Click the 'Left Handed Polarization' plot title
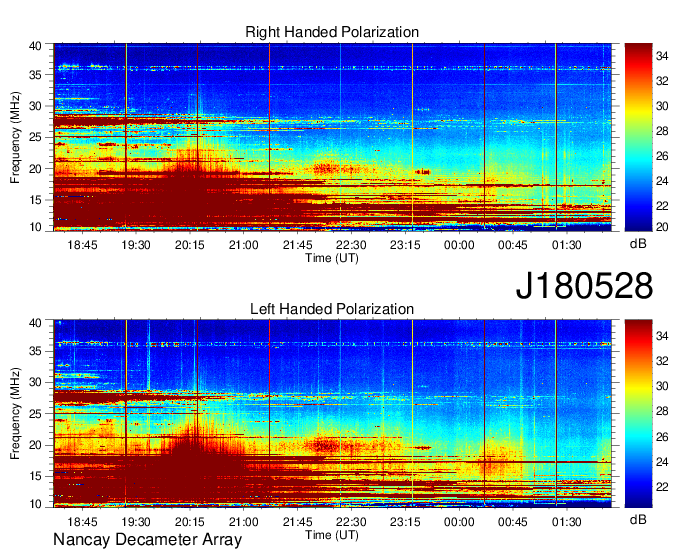Screen dimensions: 680x552 (332, 309)
